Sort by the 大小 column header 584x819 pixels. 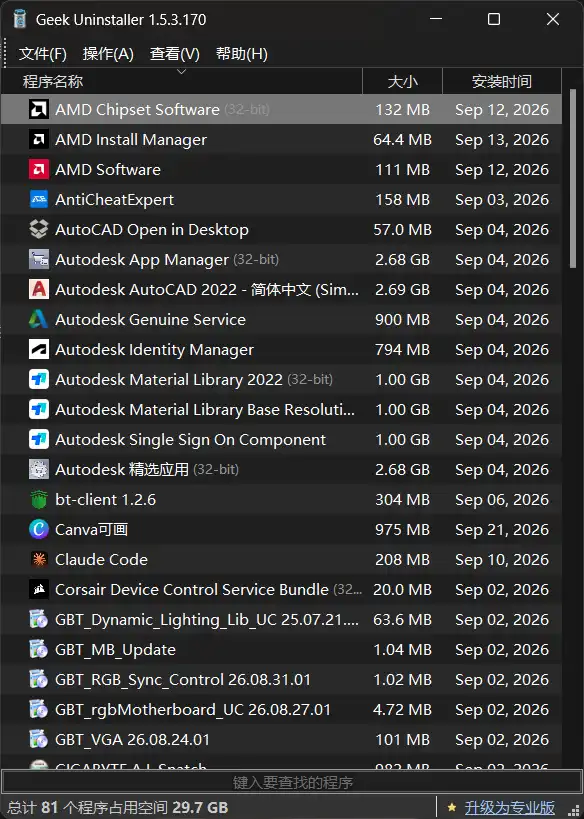click(x=402, y=81)
